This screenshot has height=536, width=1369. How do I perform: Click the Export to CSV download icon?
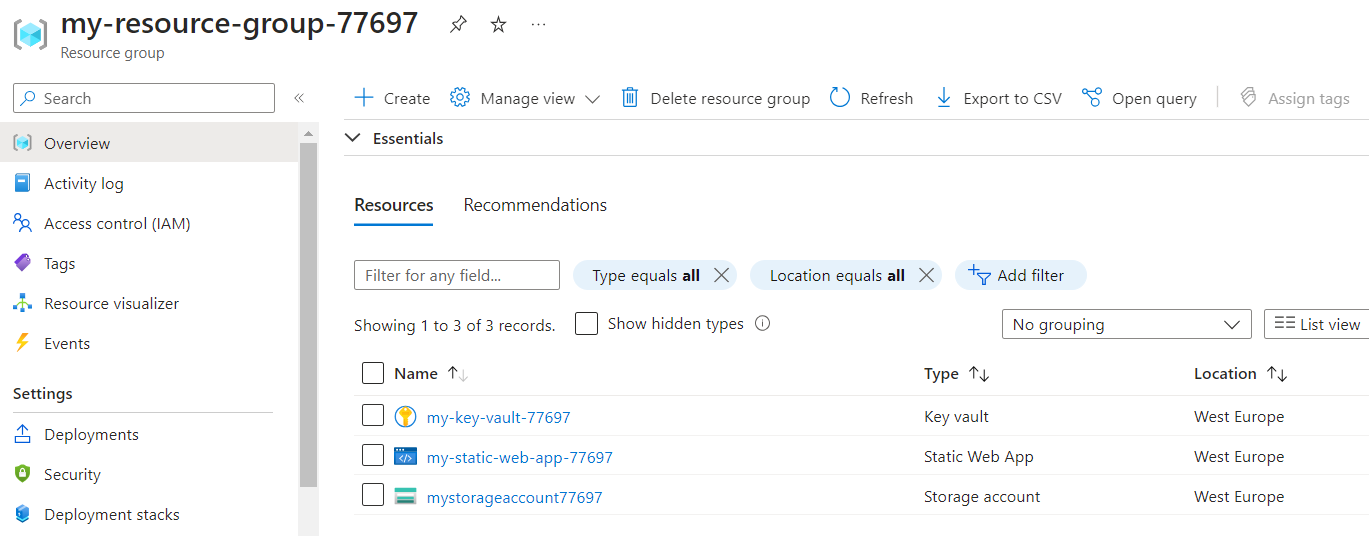[943, 98]
